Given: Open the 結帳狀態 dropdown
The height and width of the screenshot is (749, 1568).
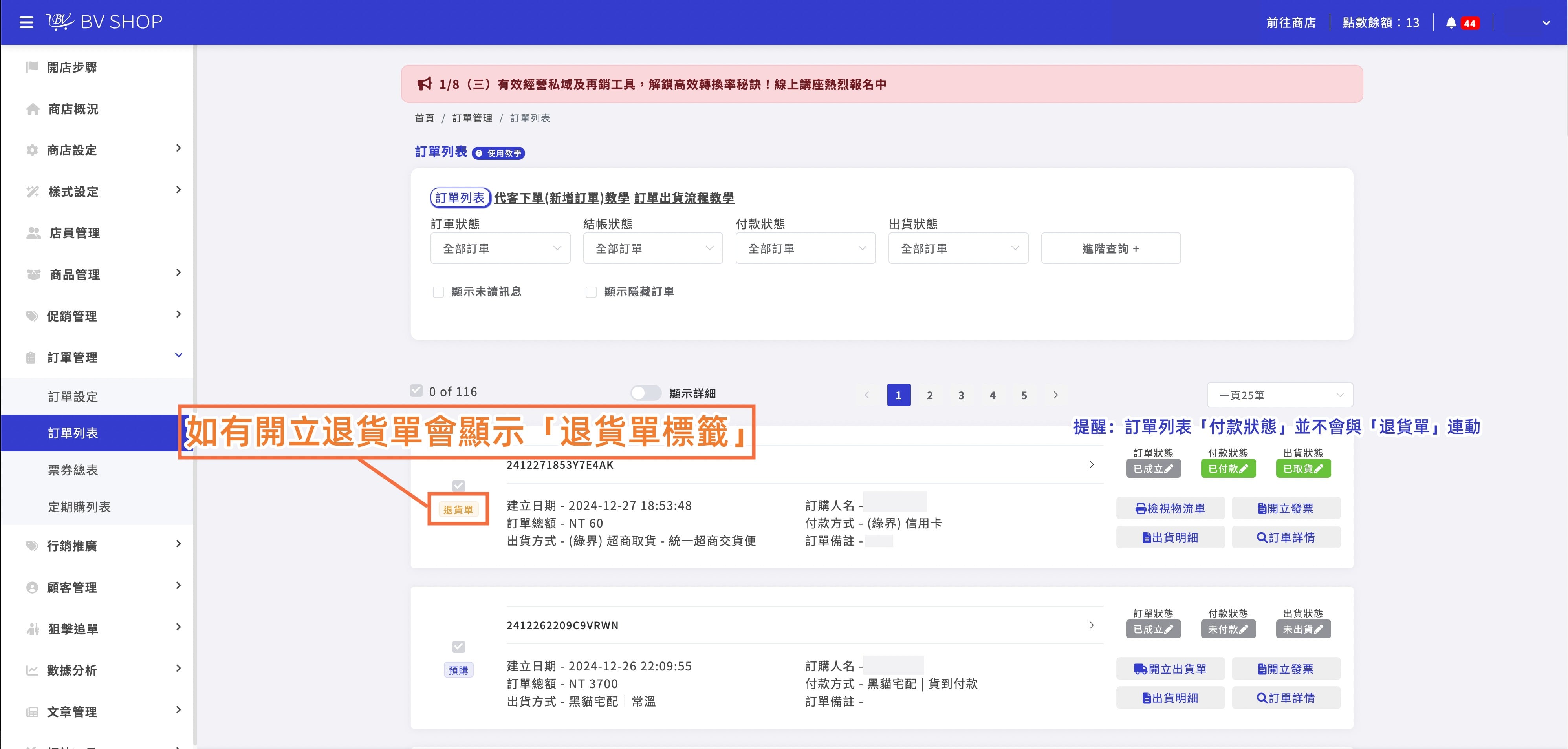Looking at the screenshot, I should [653, 248].
